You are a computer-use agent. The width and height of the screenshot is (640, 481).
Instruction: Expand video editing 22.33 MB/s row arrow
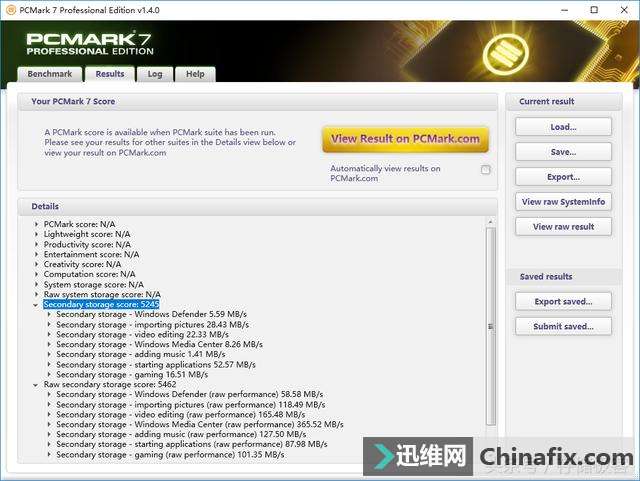49,334
